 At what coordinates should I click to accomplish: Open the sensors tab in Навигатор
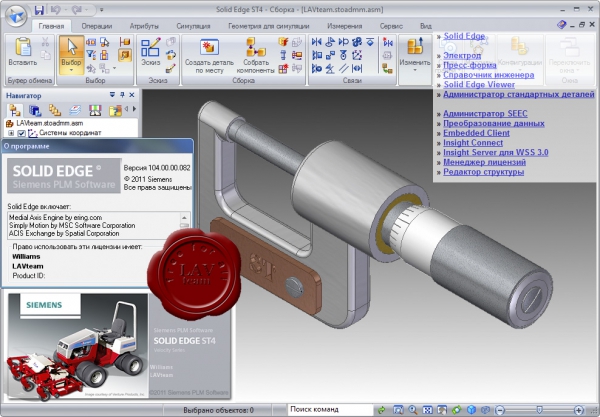tap(95, 110)
